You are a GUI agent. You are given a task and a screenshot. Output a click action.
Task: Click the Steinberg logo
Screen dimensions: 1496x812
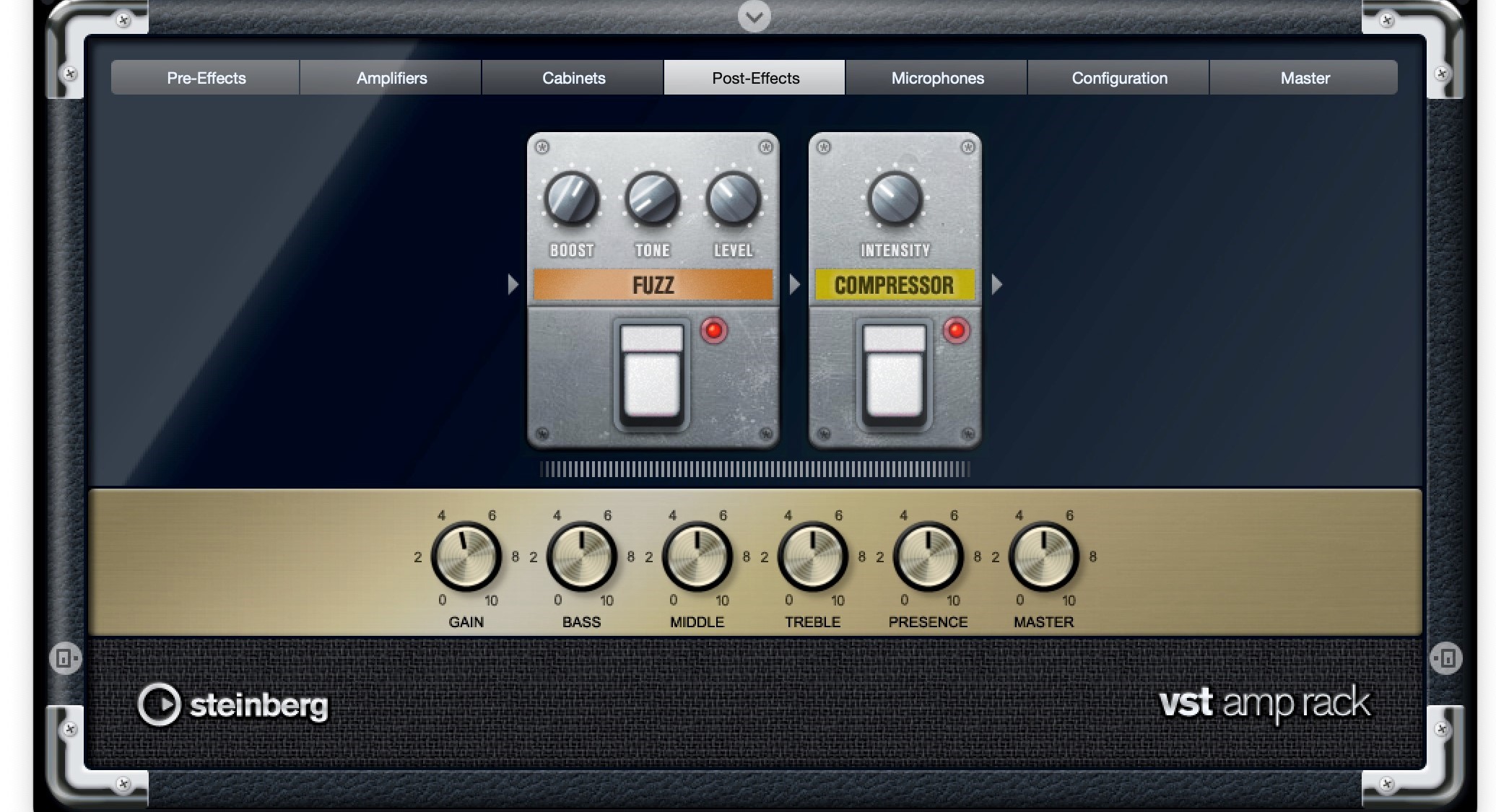(x=232, y=704)
